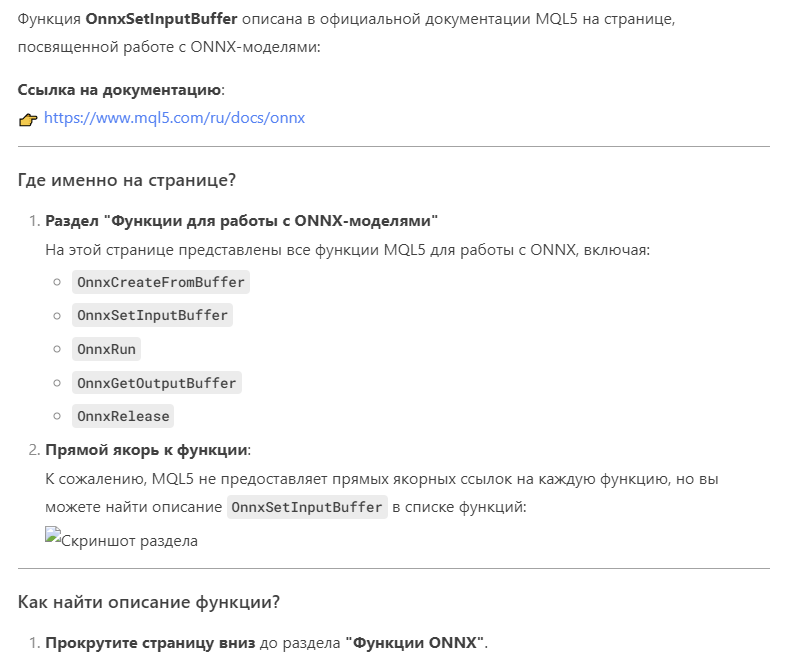
Task: Click OnnxSetInputBuffer in the bulleted function list
Action: point(153,315)
